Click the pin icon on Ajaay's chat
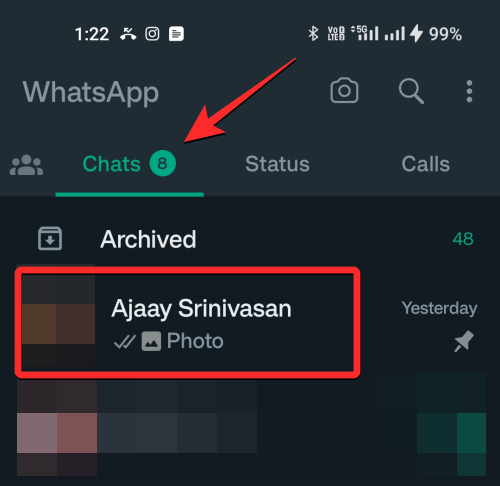This screenshot has width=500, height=486. [464, 341]
